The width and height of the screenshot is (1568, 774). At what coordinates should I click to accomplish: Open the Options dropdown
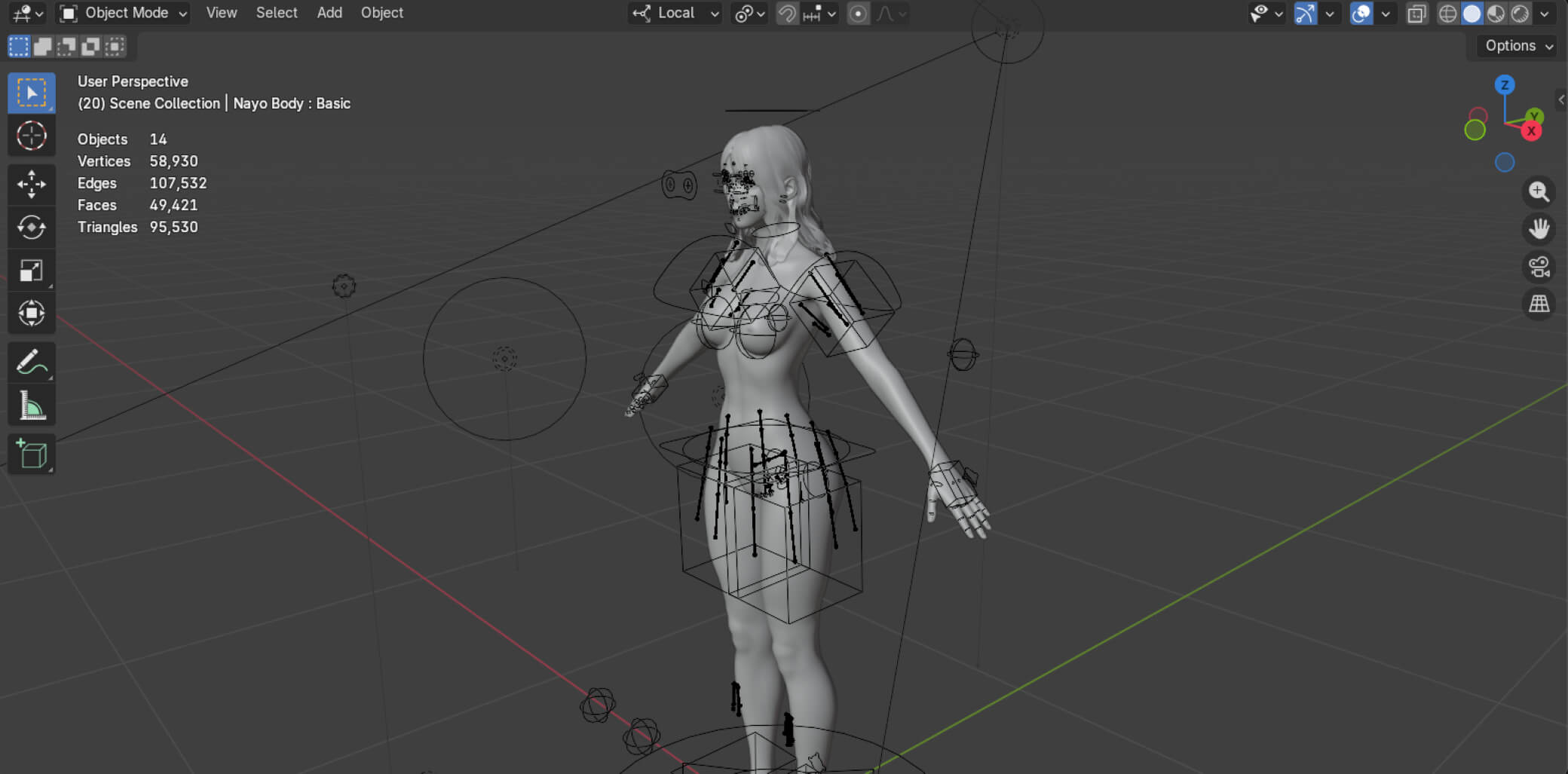[1518, 46]
